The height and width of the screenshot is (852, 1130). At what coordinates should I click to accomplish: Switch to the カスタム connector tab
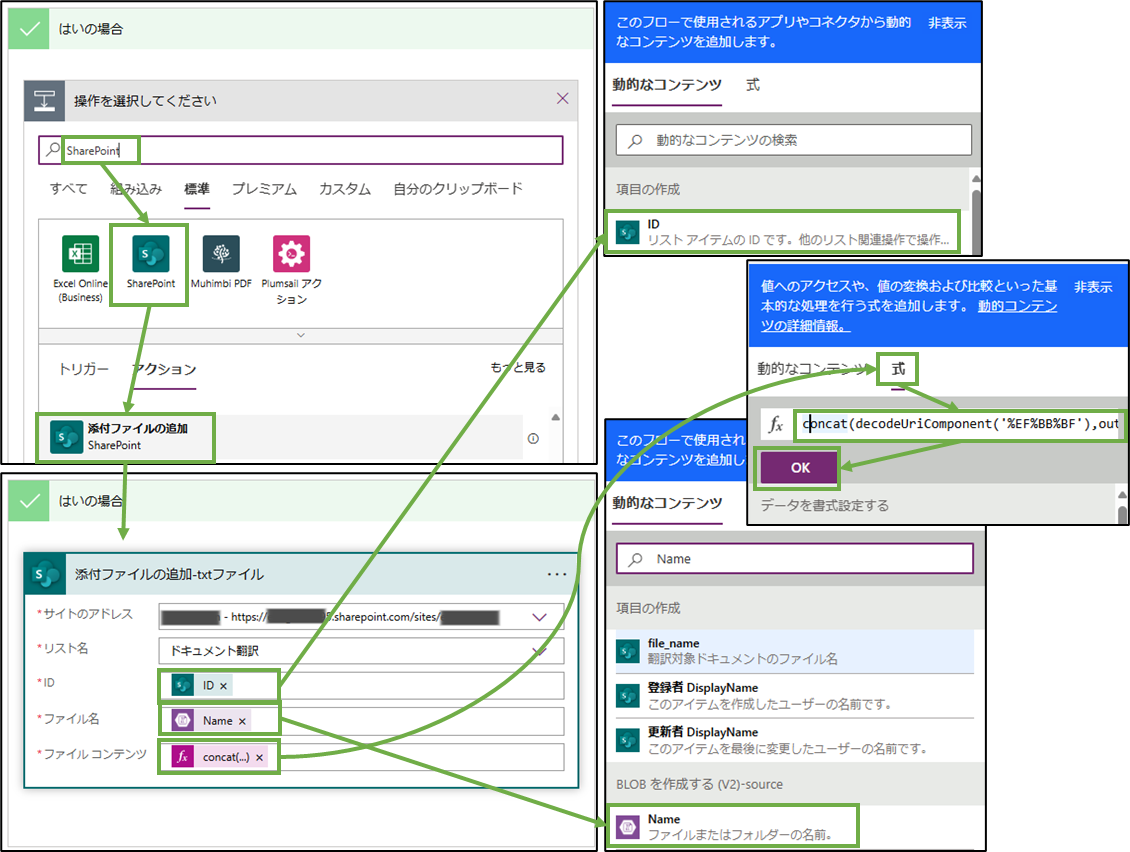[345, 189]
